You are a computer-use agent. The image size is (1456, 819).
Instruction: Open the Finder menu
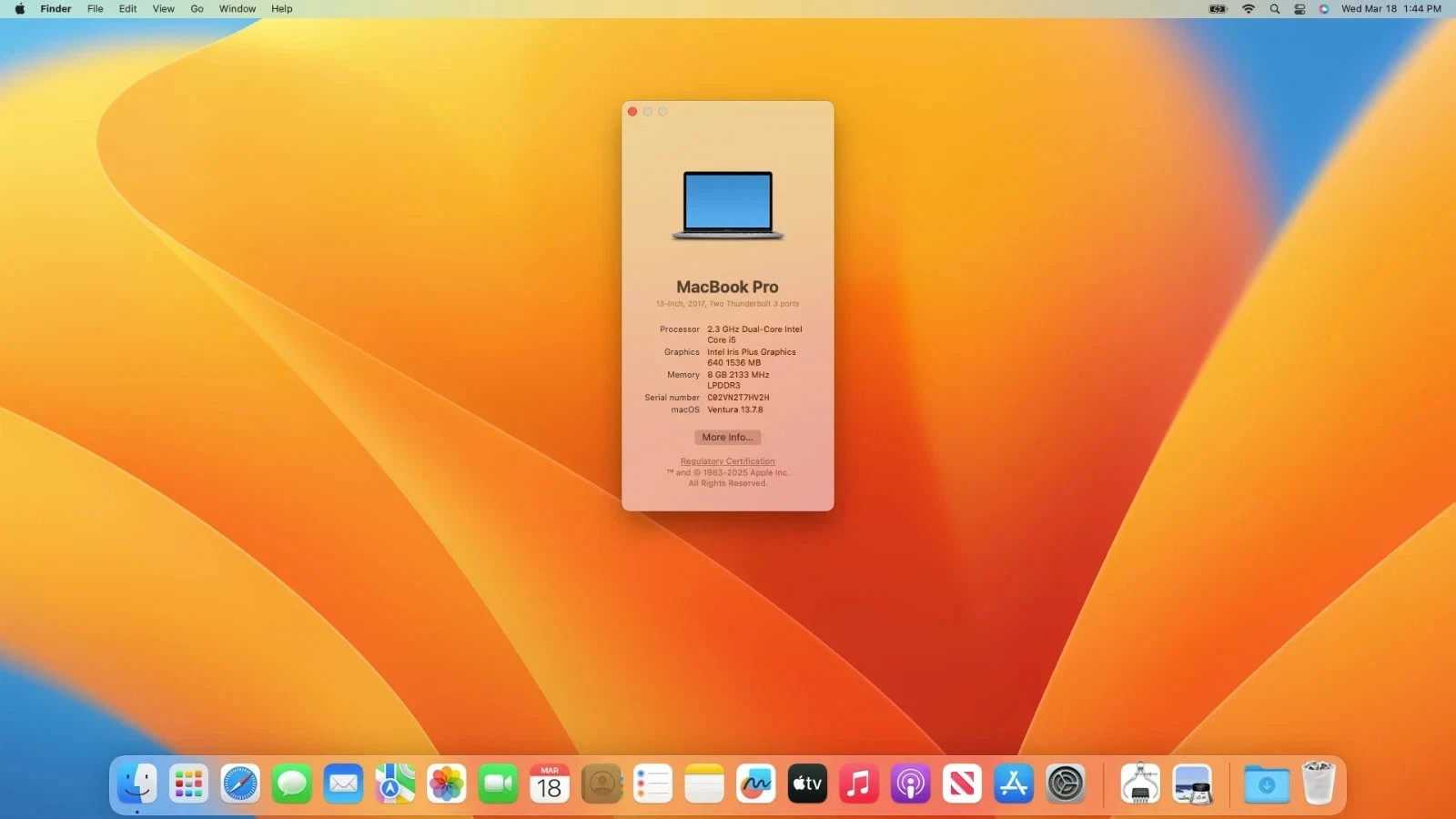click(56, 9)
